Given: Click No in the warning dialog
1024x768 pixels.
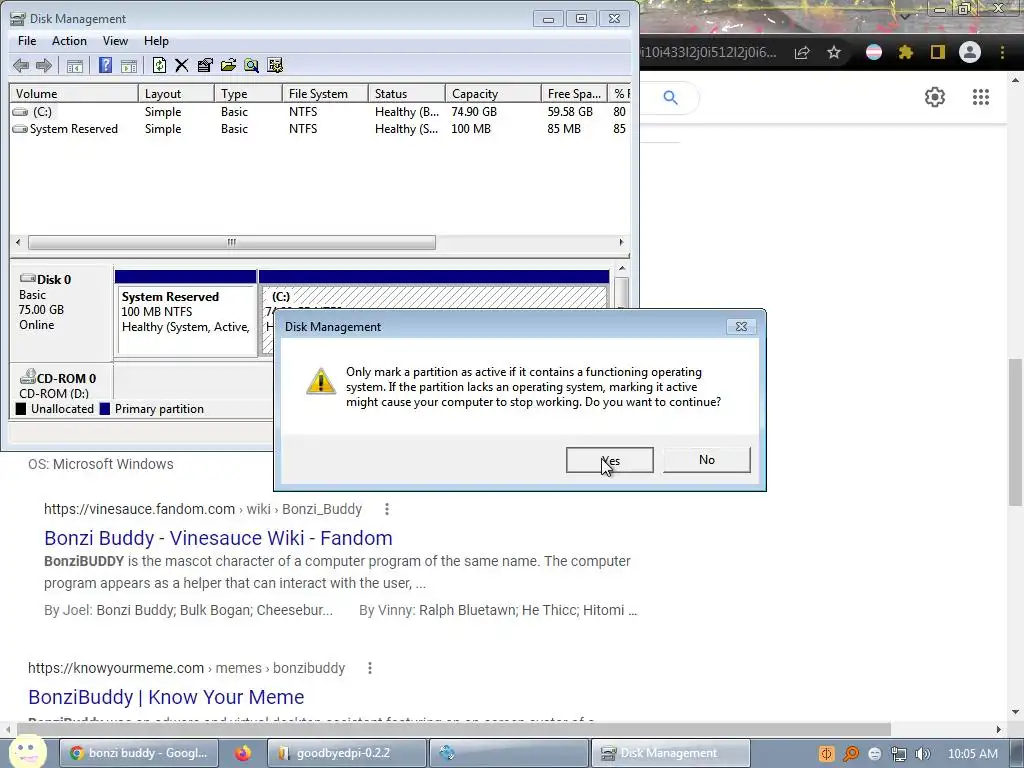Looking at the screenshot, I should (x=707, y=460).
